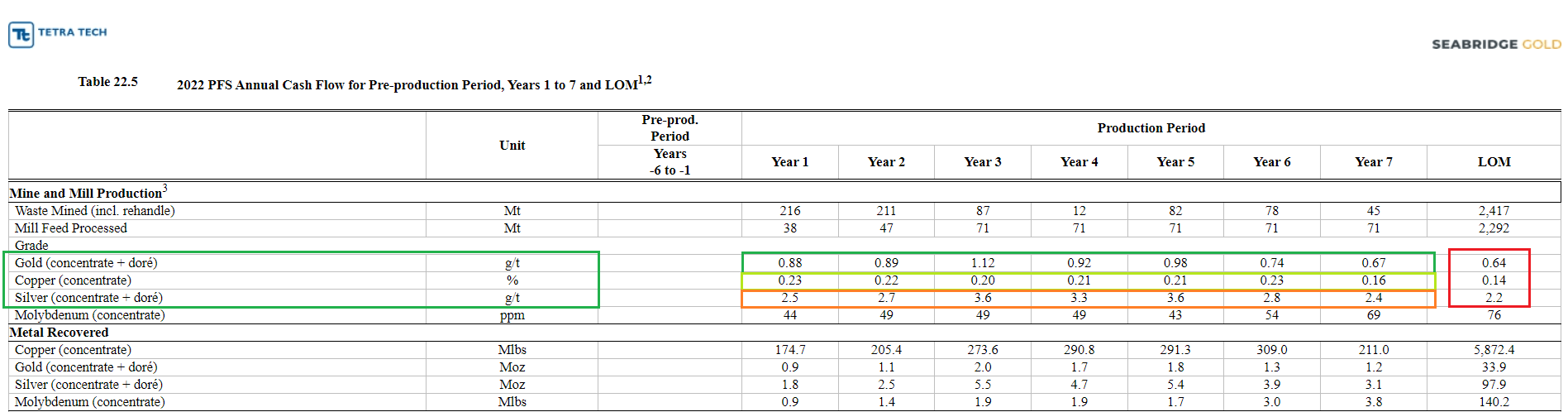1568x412 pixels.
Task: Click the Seabridge Gold logo
Action: coord(1496,45)
